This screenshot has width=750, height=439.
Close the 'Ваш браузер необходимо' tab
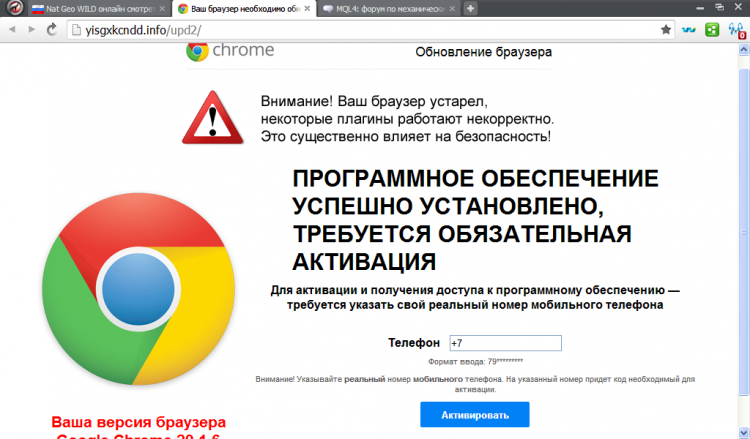(308, 9)
